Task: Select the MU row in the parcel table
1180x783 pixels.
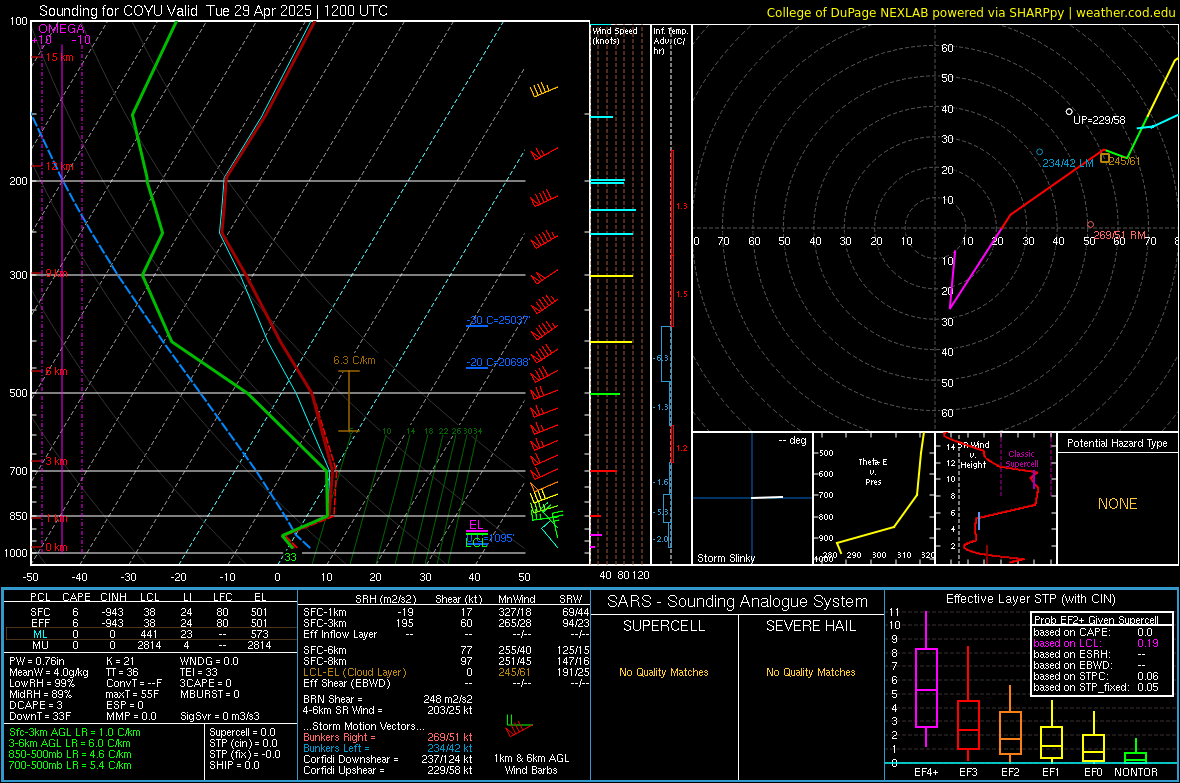Action: [x=149, y=645]
